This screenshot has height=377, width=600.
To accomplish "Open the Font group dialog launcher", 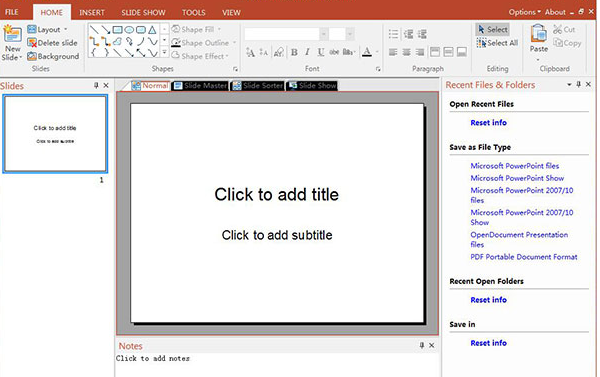I will click(378, 69).
